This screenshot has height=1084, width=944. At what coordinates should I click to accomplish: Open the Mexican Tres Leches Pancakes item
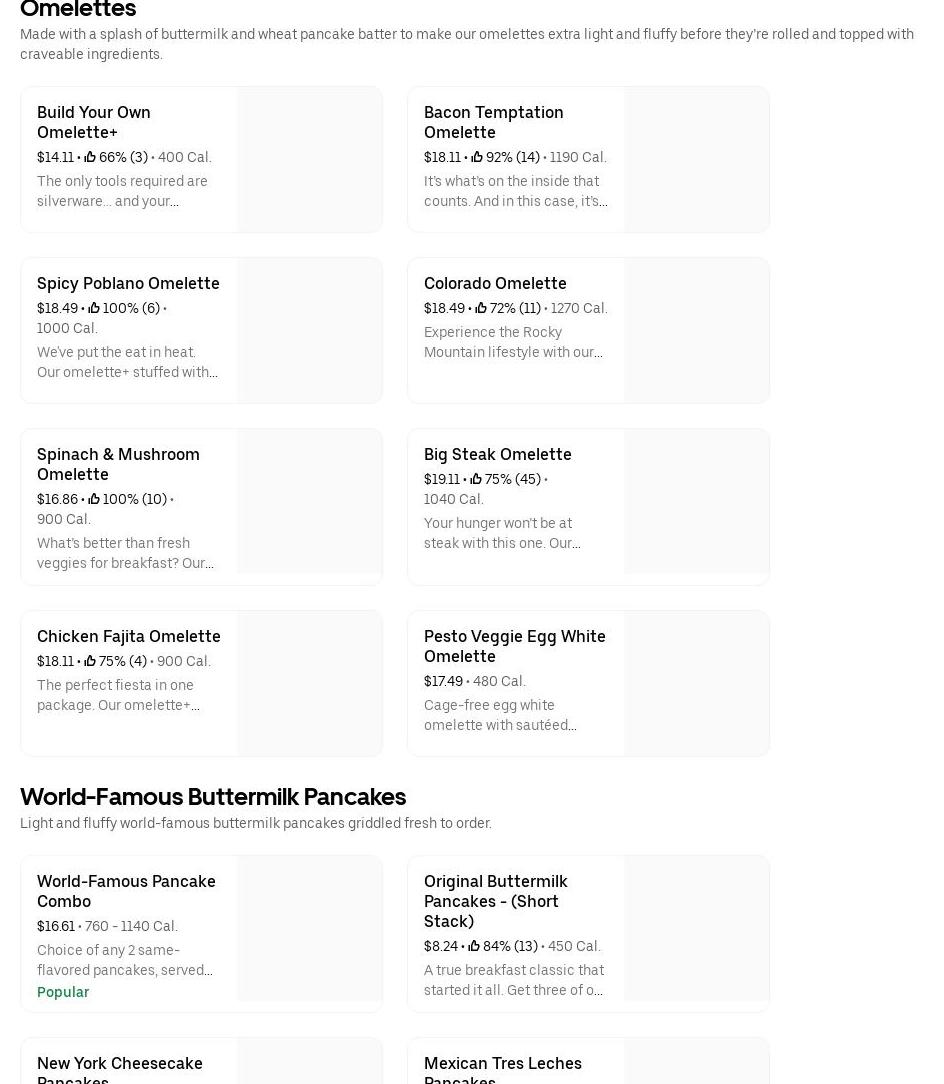pyautogui.click(x=502, y=1066)
